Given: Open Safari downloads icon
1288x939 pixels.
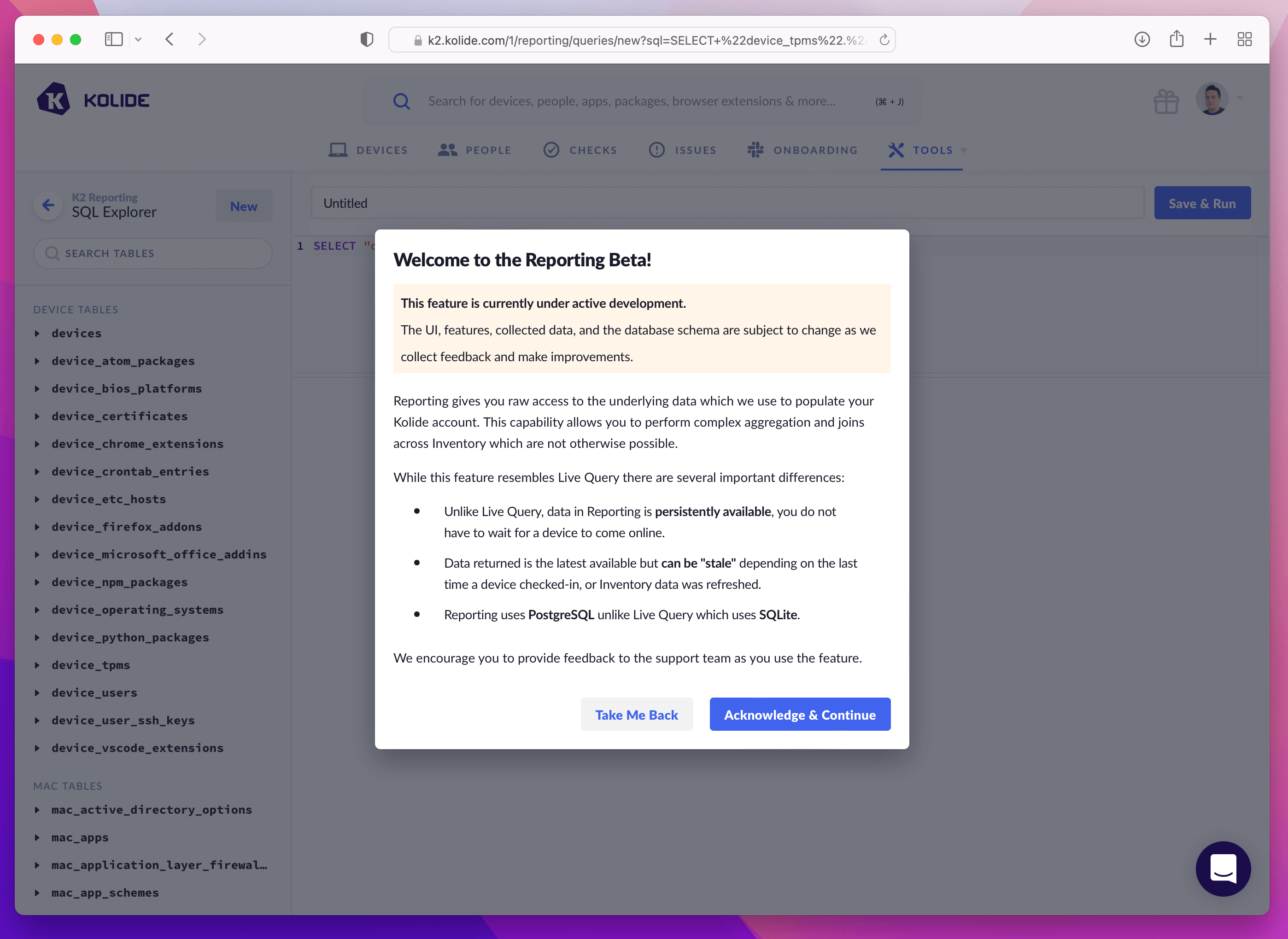Looking at the screenshot, I should (1142, 39).
